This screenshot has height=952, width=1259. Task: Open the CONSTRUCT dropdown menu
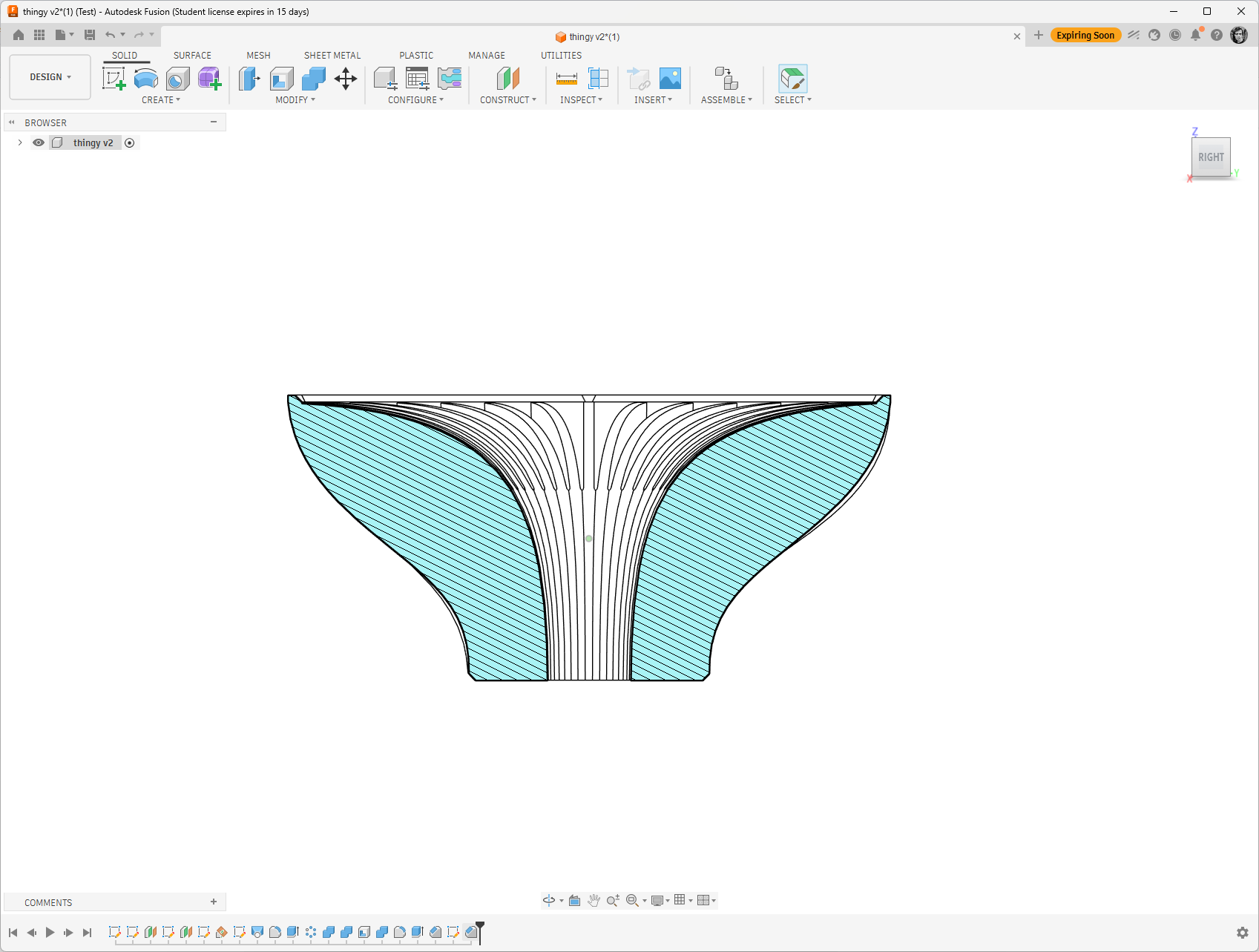(x=508, y=100)
